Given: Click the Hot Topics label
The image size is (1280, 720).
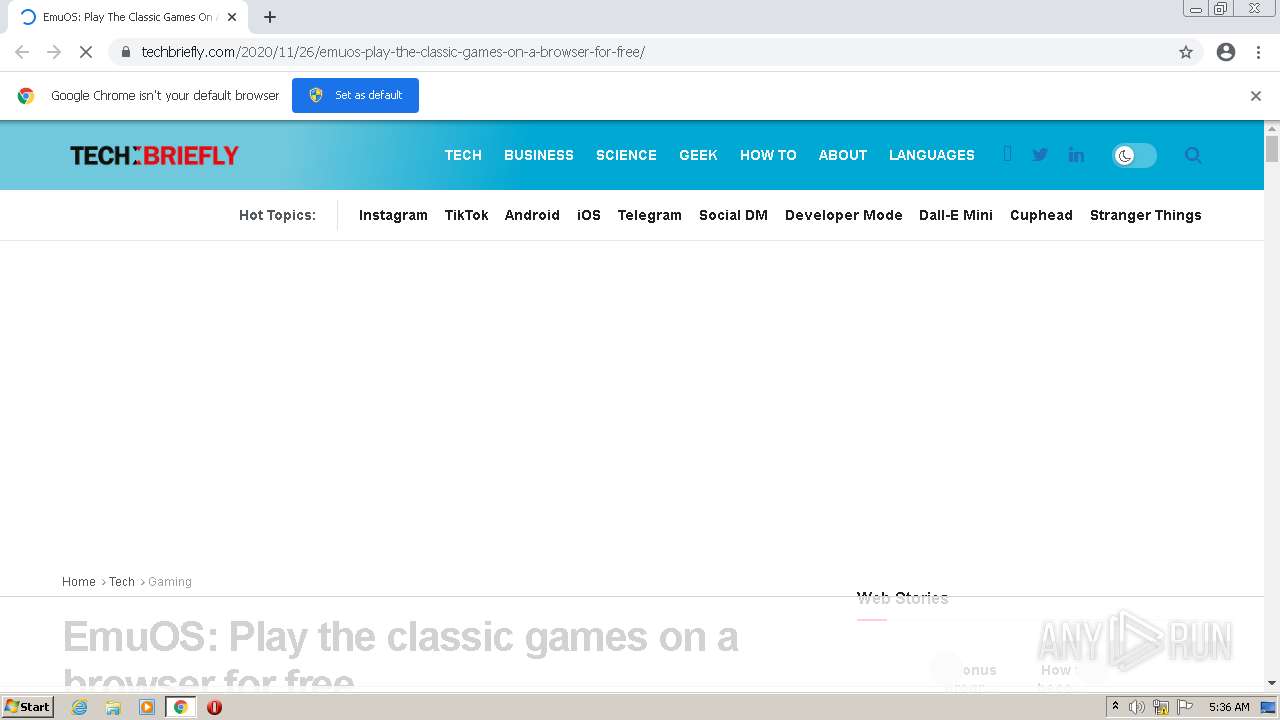Looking at the screenshot, I should pos(277,215).
